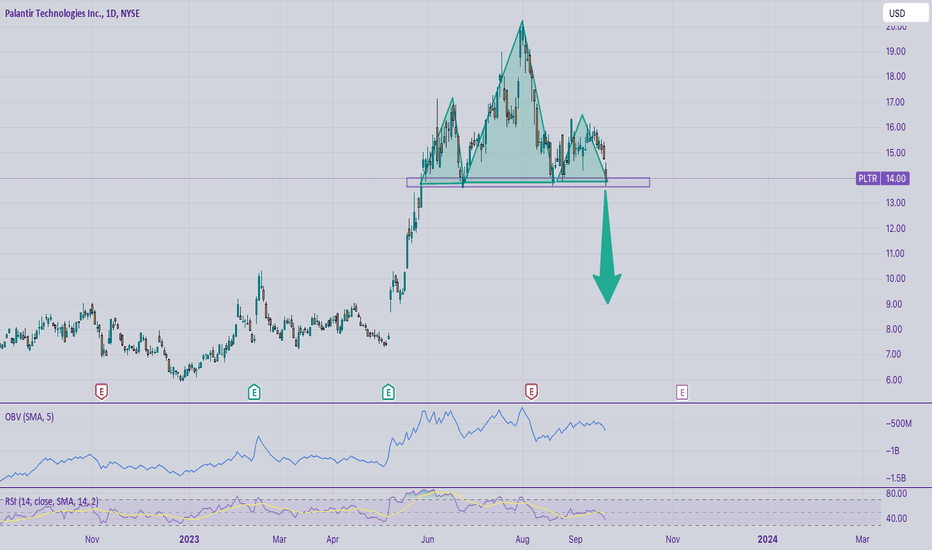Click the −500M OBV scale label
Viewport: 932px width, 550px height.
point(898,423)
